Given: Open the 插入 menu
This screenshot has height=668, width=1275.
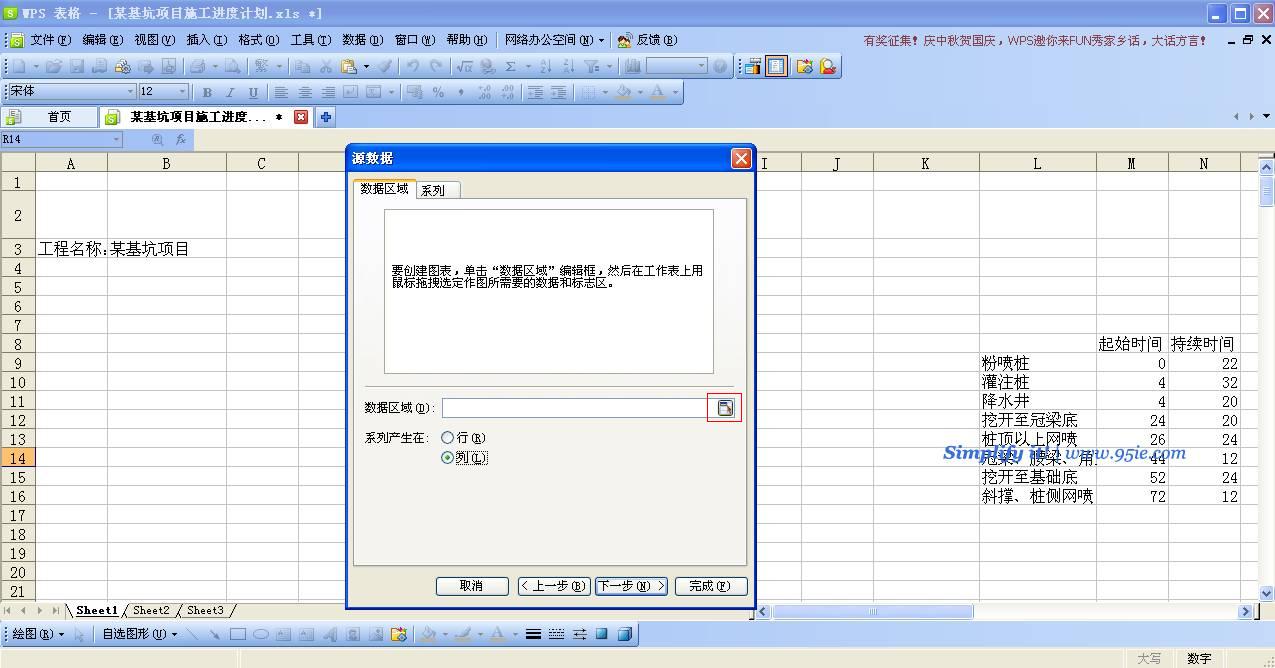Looking at the screenshot, I should tap(206, 40).
